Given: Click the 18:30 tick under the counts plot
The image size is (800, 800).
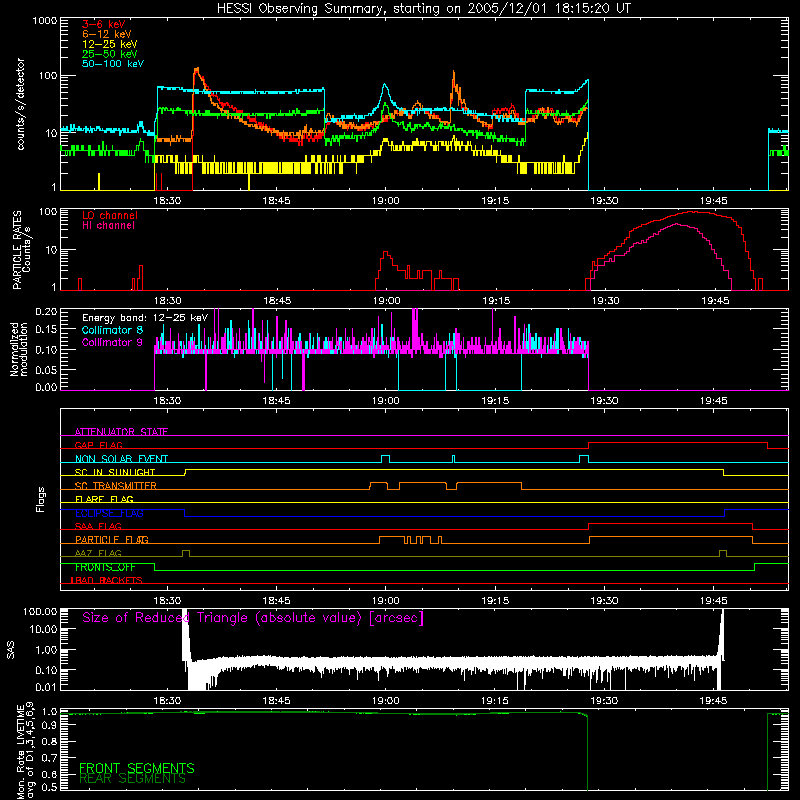Looking at the screenshot, I should click(x=167, y=201).
